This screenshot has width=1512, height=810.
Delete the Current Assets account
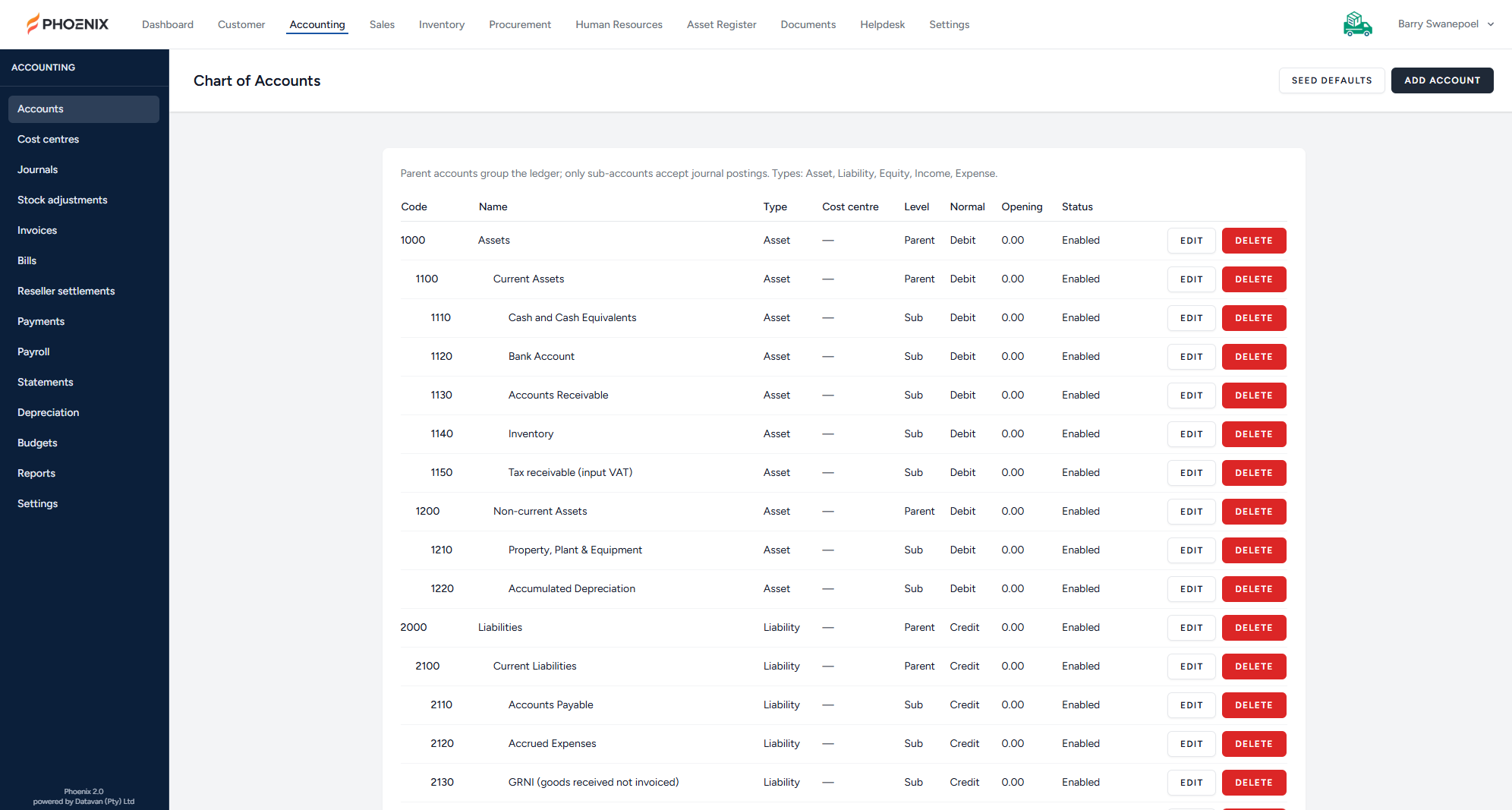(1254, 279)
